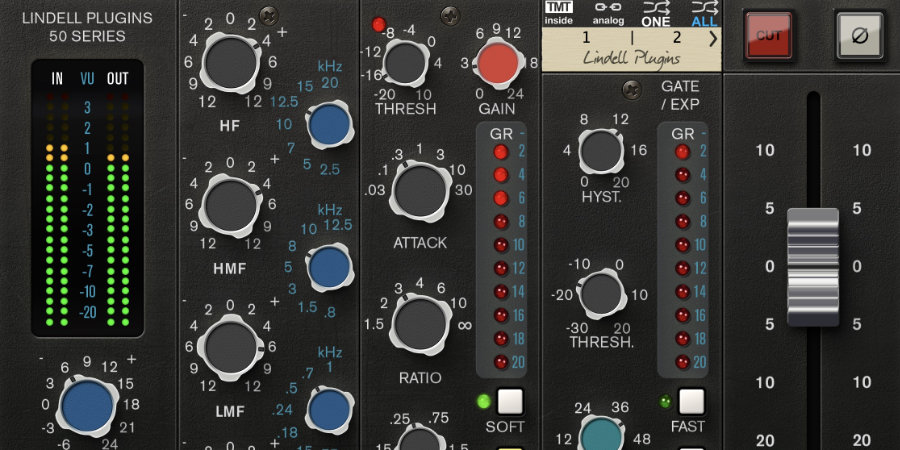Click the compressor threshold red indicator LED
Image resolution: width=900 pixels, height=450 pixels.
[379, 24]
